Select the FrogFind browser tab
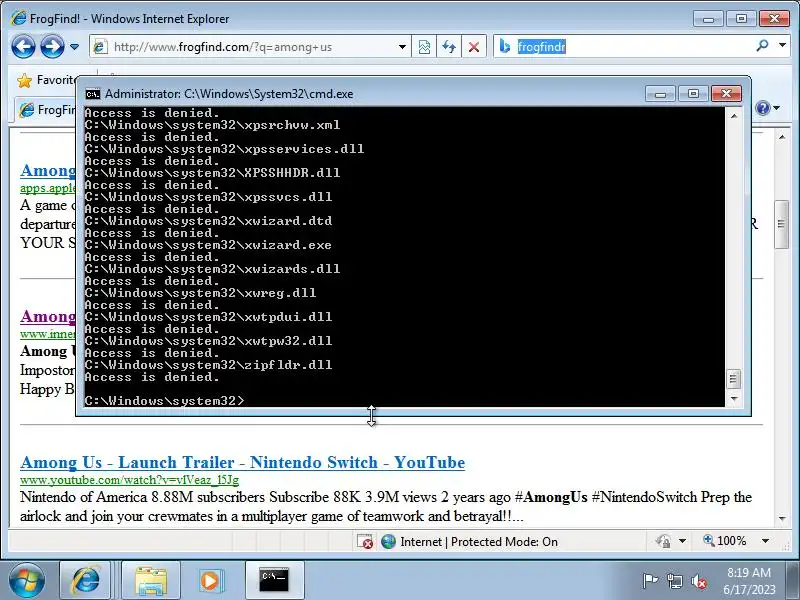Viewport: 800px width, 600px height. point(47,110)
